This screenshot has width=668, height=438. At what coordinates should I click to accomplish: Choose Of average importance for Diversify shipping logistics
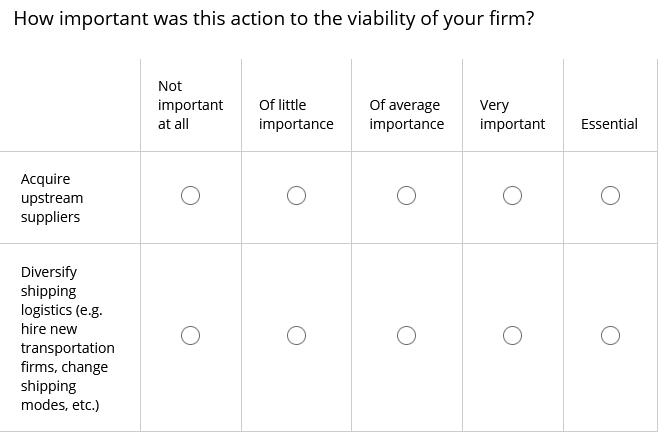click(406, 335)
